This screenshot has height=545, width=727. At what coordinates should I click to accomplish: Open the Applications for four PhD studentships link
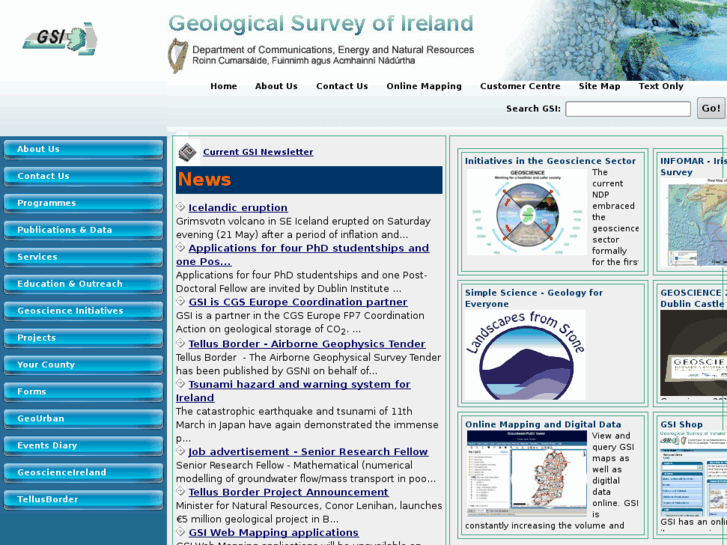pyautogui.click(x=302, y=254)
